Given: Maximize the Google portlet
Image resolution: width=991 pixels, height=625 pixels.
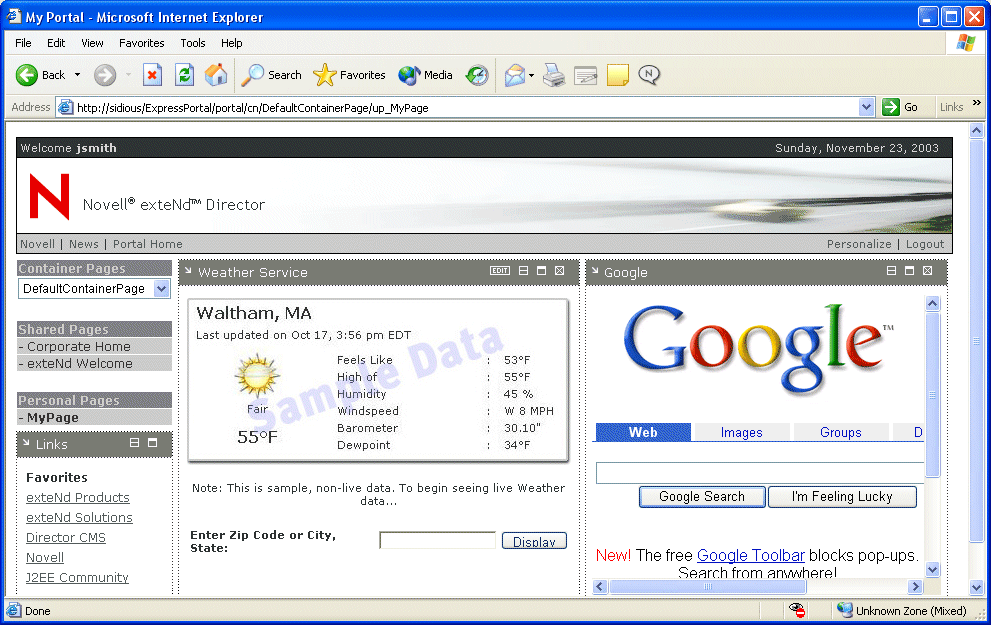Looking at the screenshot, I should tap(909, 270).
